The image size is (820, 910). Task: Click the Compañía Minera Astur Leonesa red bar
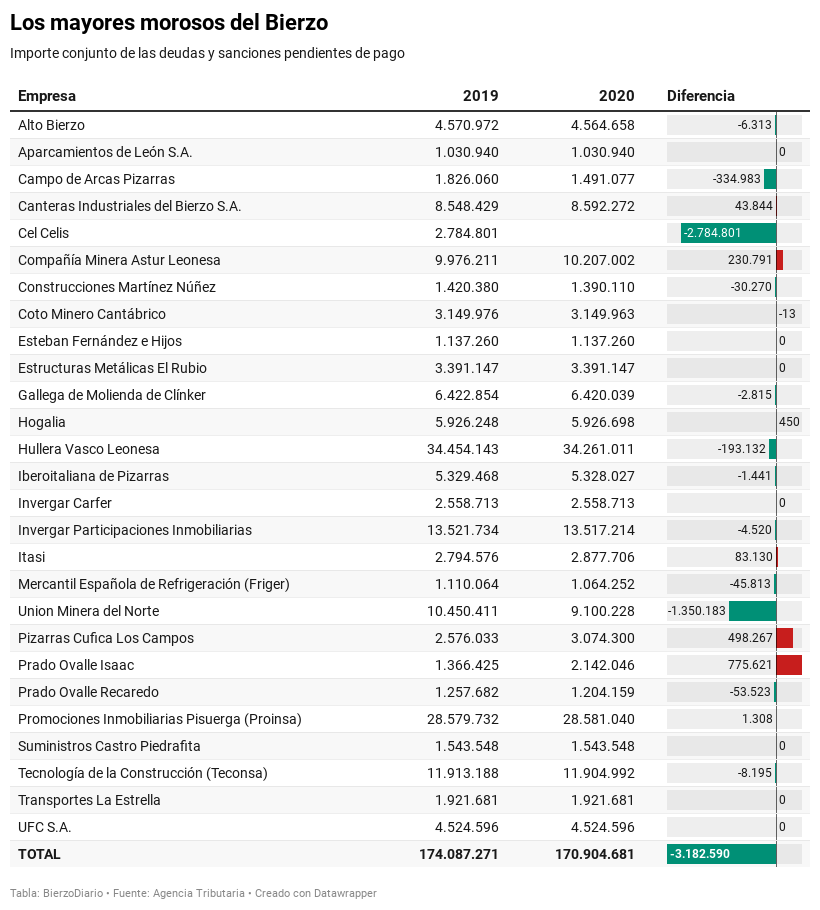(x=780, y=260)
